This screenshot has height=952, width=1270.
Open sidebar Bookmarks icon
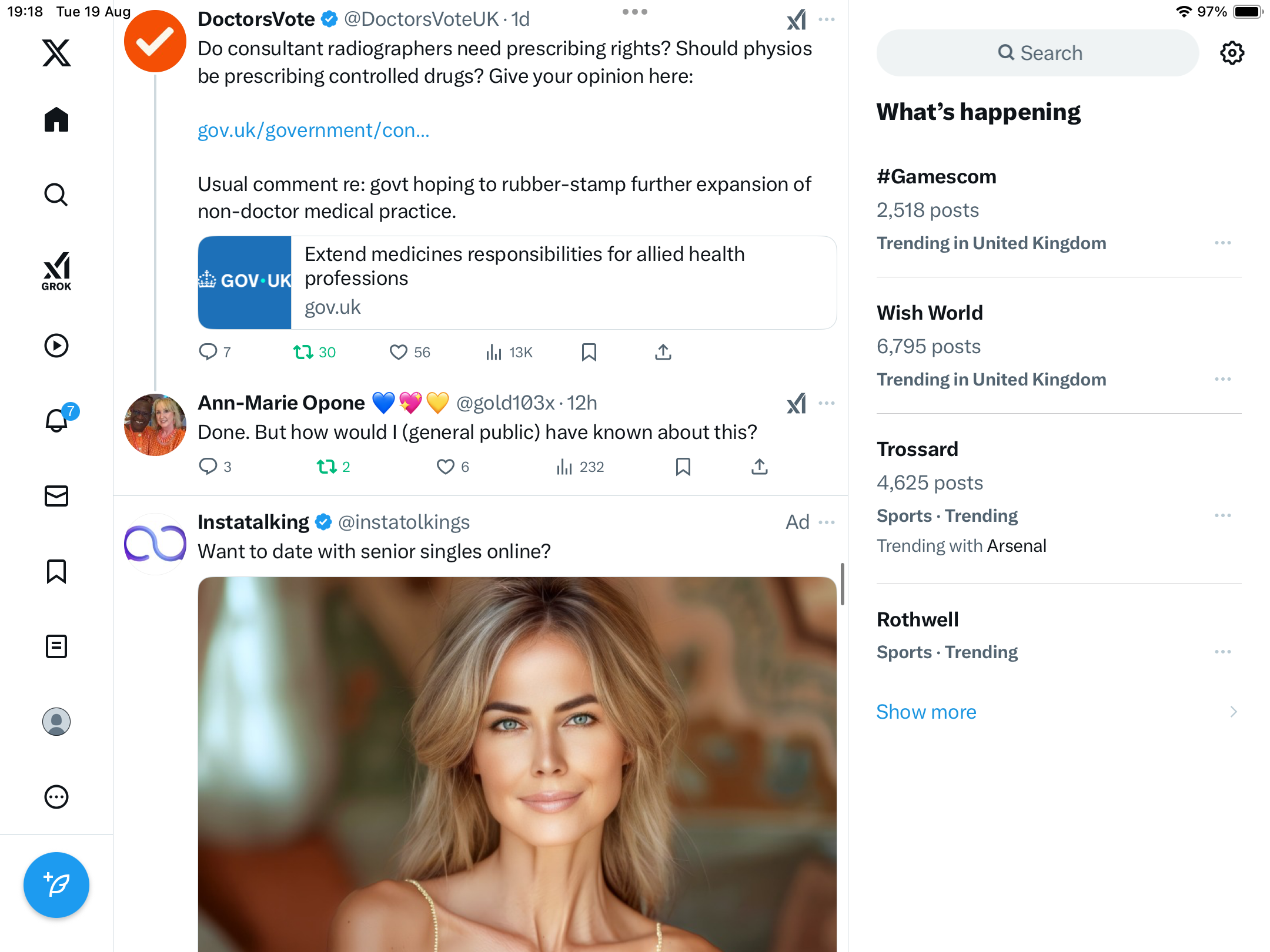(56, 571)
